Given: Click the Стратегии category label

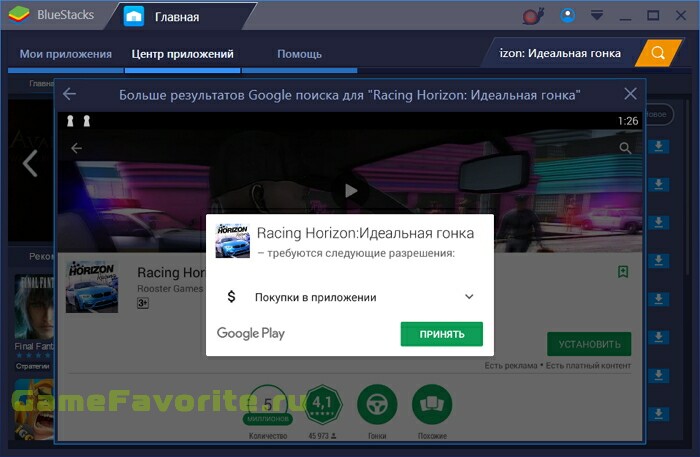Looking at the screenshot, I should [33, 366].
